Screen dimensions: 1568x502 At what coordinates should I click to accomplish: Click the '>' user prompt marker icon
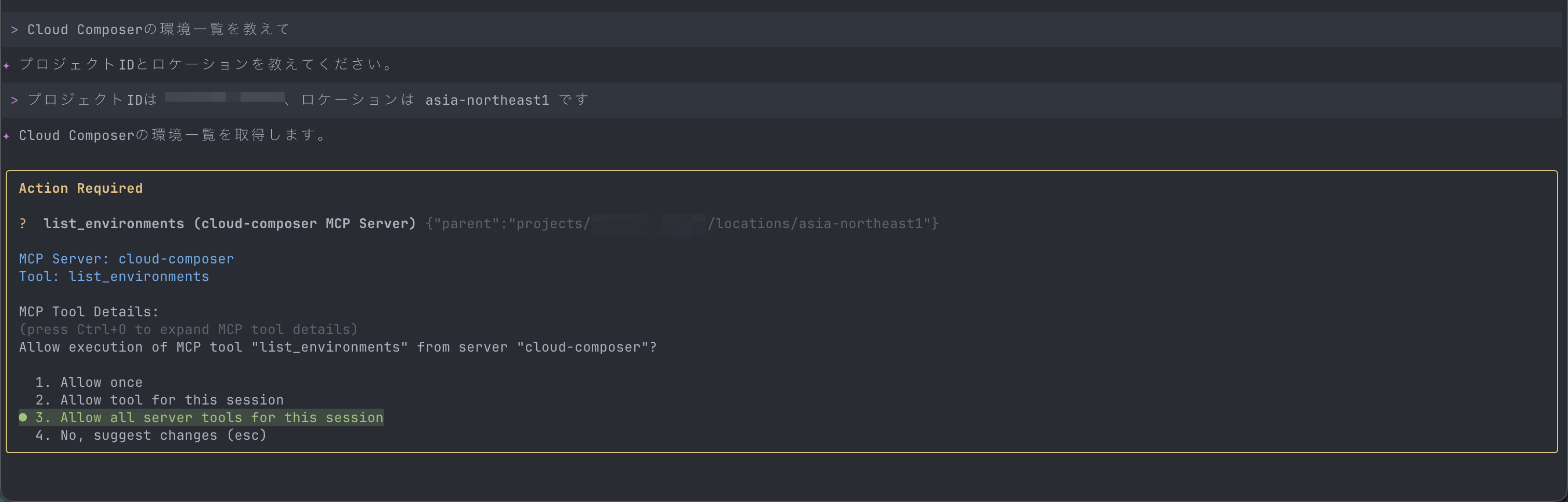click(14, 29)
